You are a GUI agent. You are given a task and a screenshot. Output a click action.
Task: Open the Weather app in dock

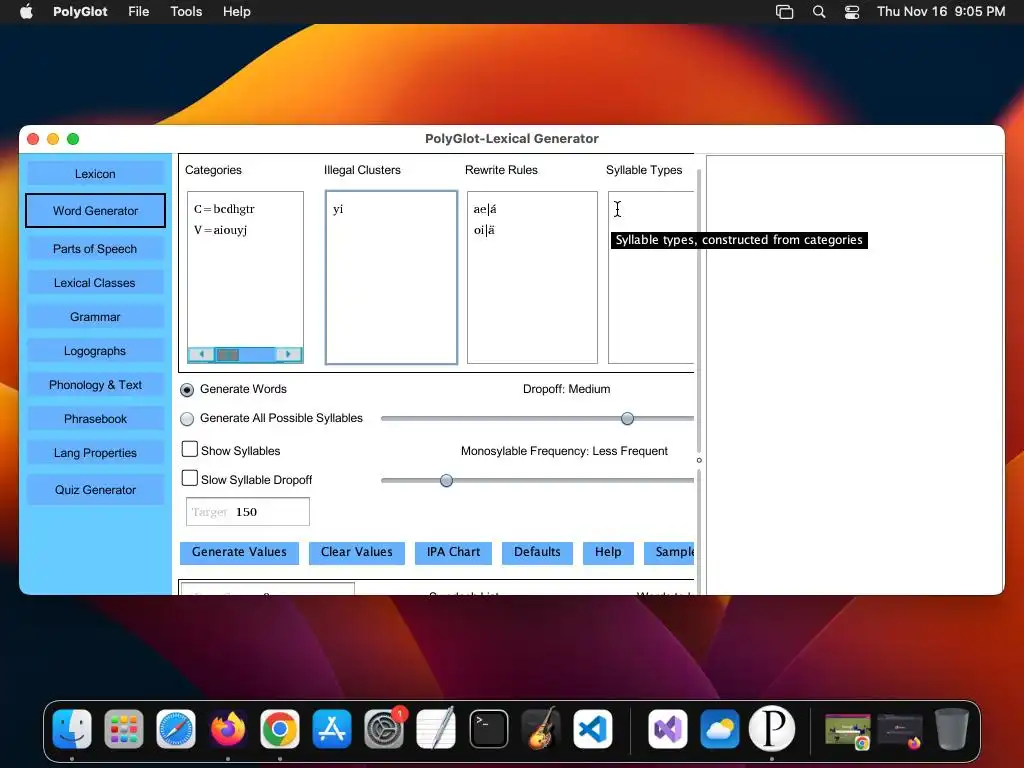click(x=719, y=728)
